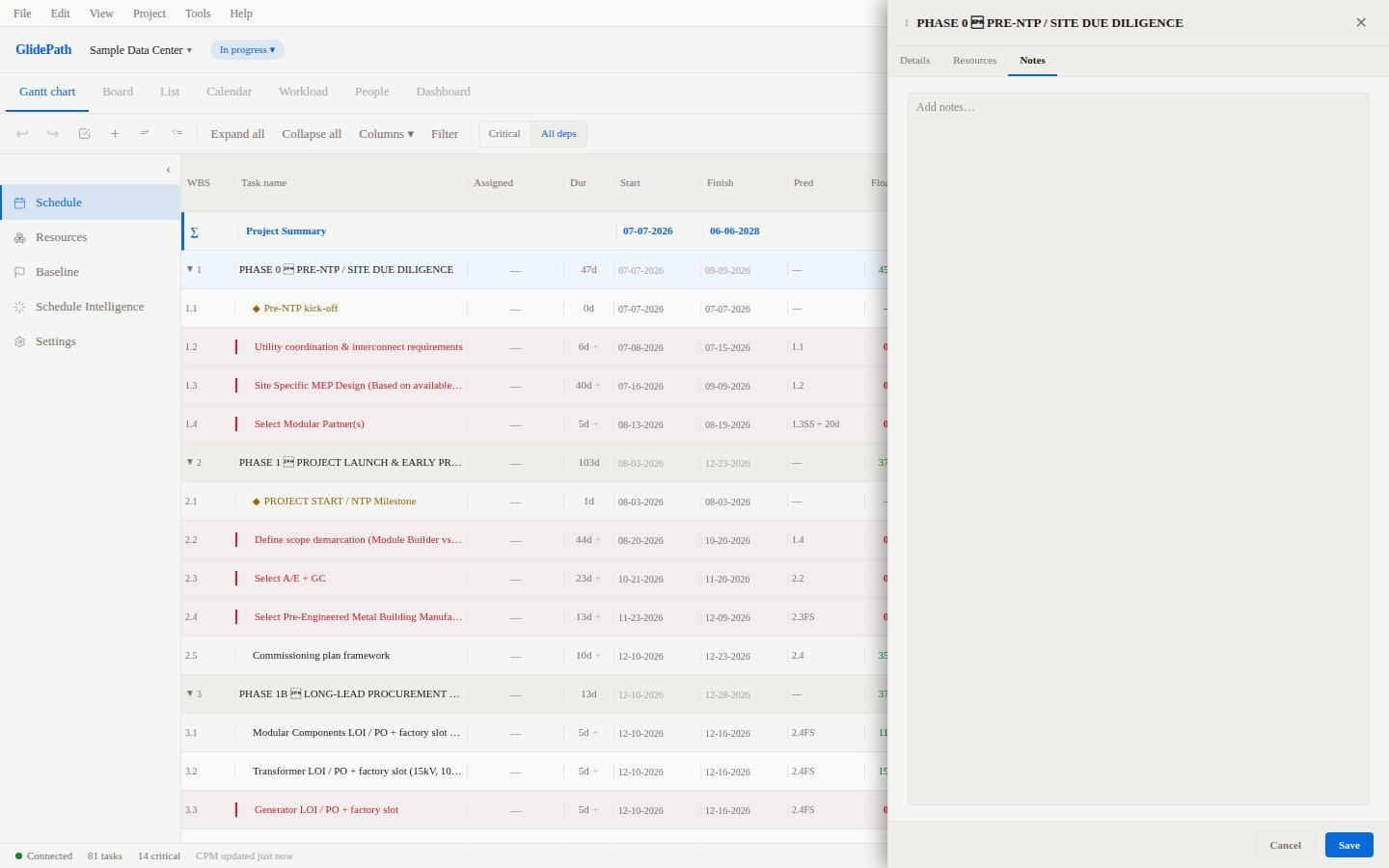Click Collapse all
The height and width of the screenshot is (868, 1389).
[x=312, y=134]
